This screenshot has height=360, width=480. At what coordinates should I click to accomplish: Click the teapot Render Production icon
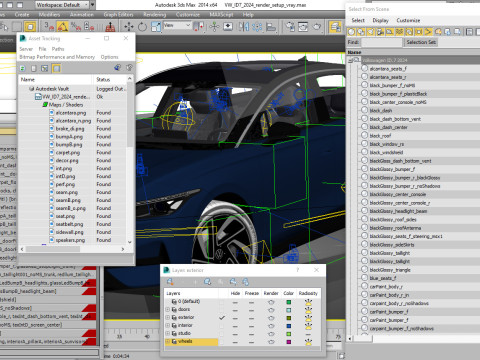(x=317, y=27)
